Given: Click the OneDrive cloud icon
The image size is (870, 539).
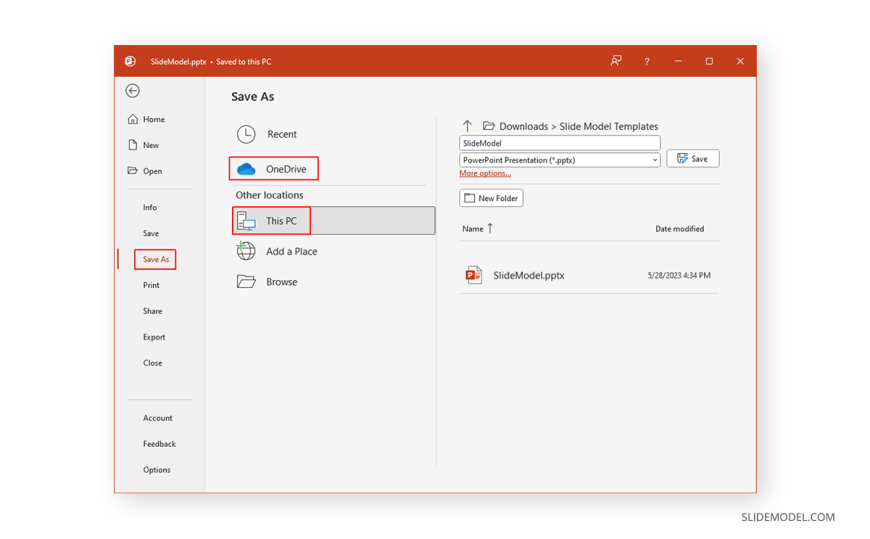Looking at the screenshot, I should tap(246, 169).
